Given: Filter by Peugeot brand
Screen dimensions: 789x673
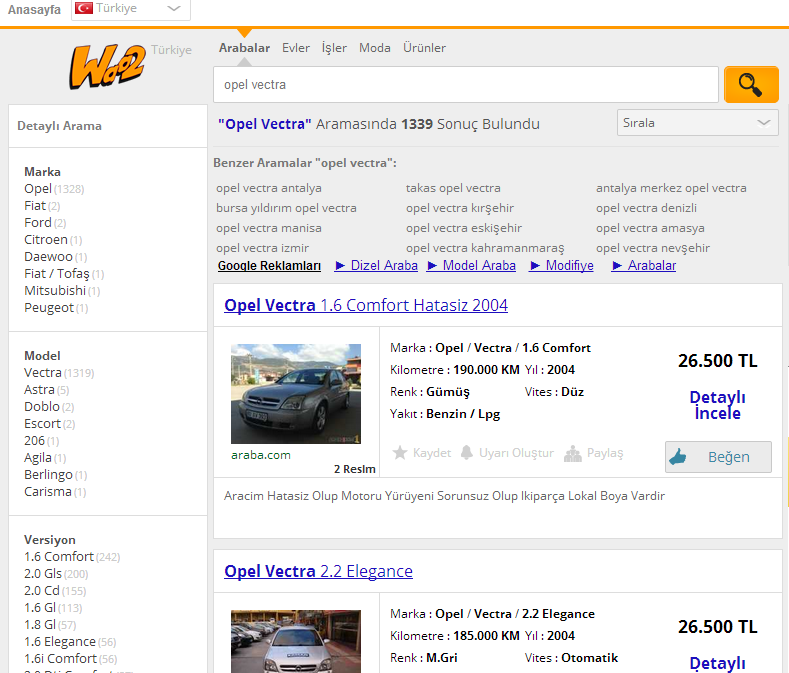Looking at the screenshot, I should point(49,308).
